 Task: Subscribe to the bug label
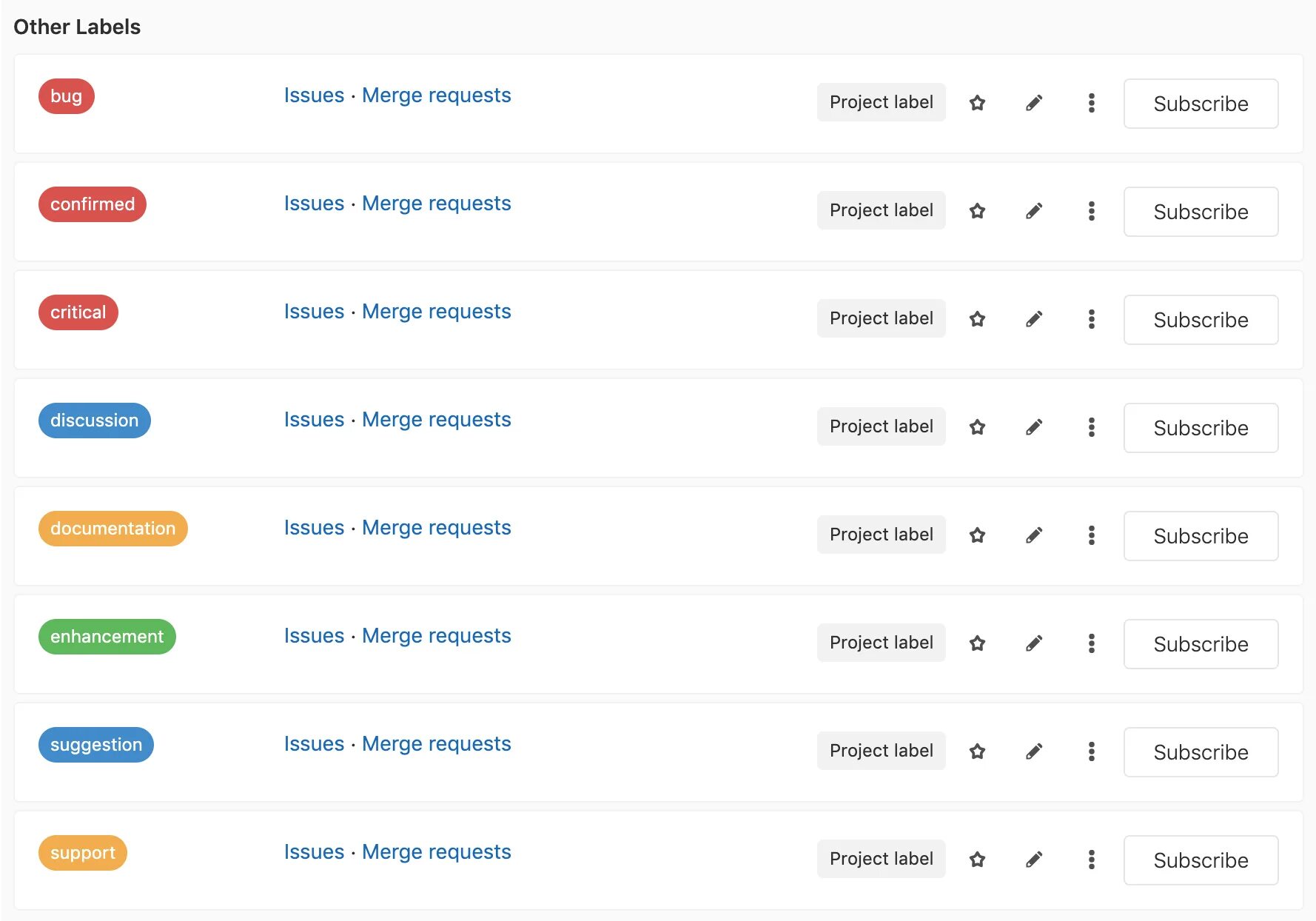pos(1201,104)
